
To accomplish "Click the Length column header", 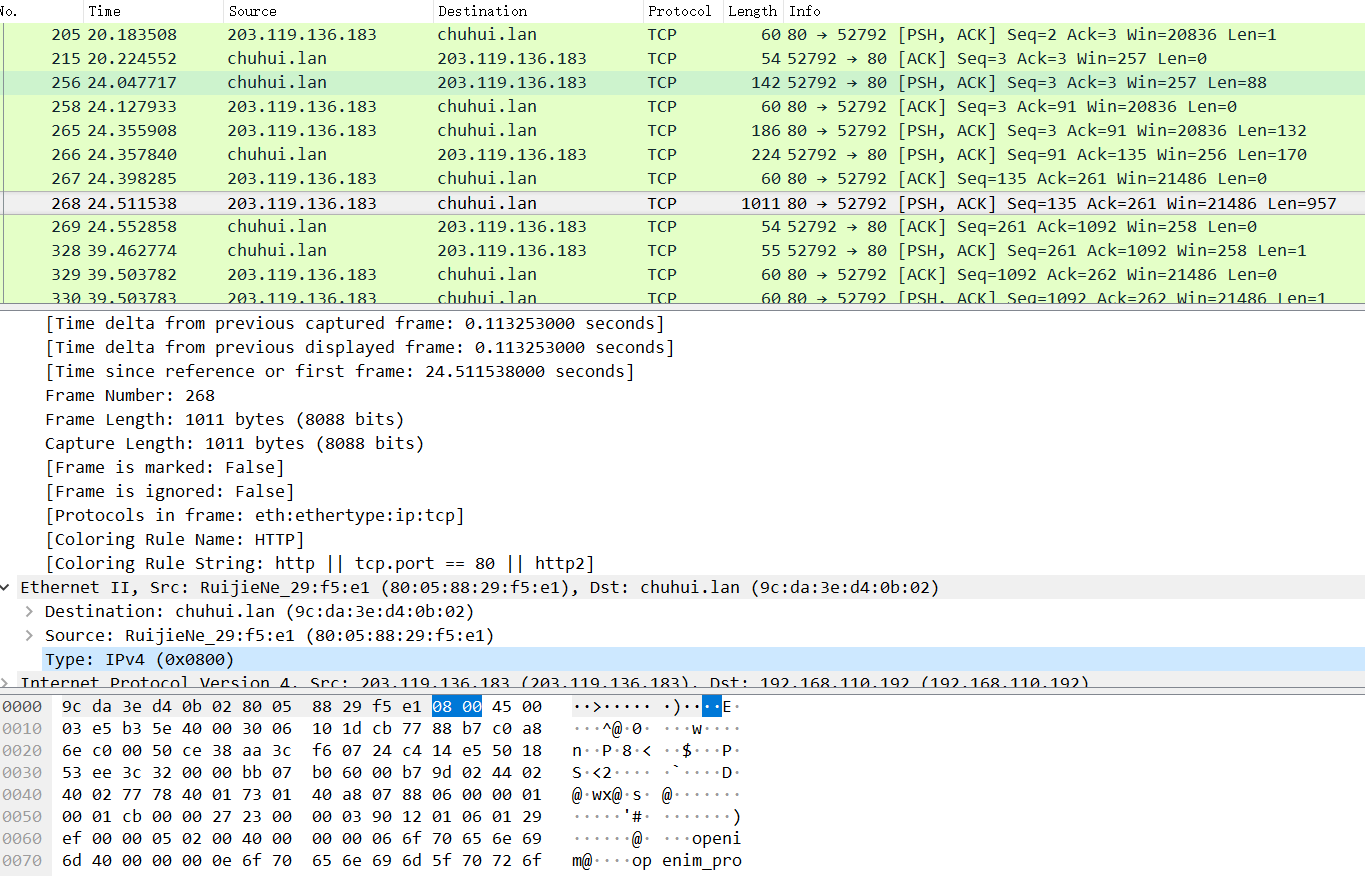I will pyautogui.click(x=752, y=11).
